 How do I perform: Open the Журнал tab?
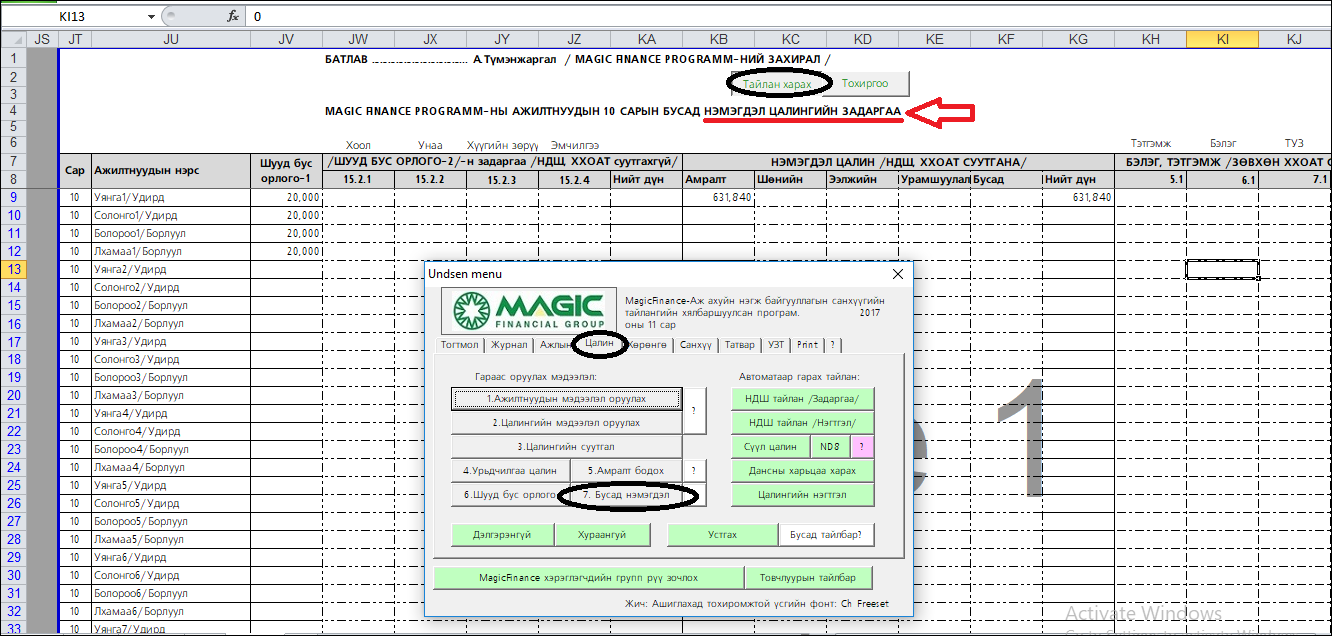tap(509, 344)
